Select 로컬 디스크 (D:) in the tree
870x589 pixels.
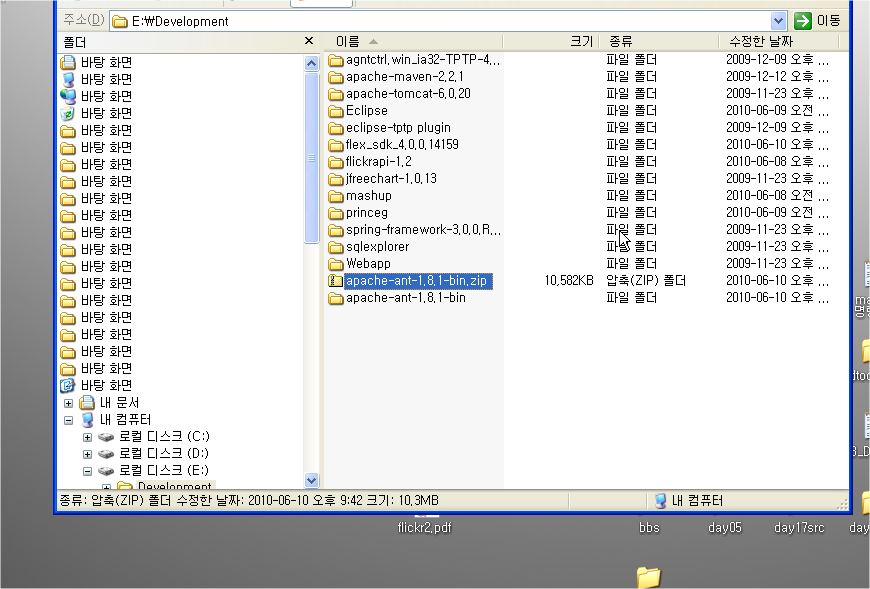pos(164,454)
